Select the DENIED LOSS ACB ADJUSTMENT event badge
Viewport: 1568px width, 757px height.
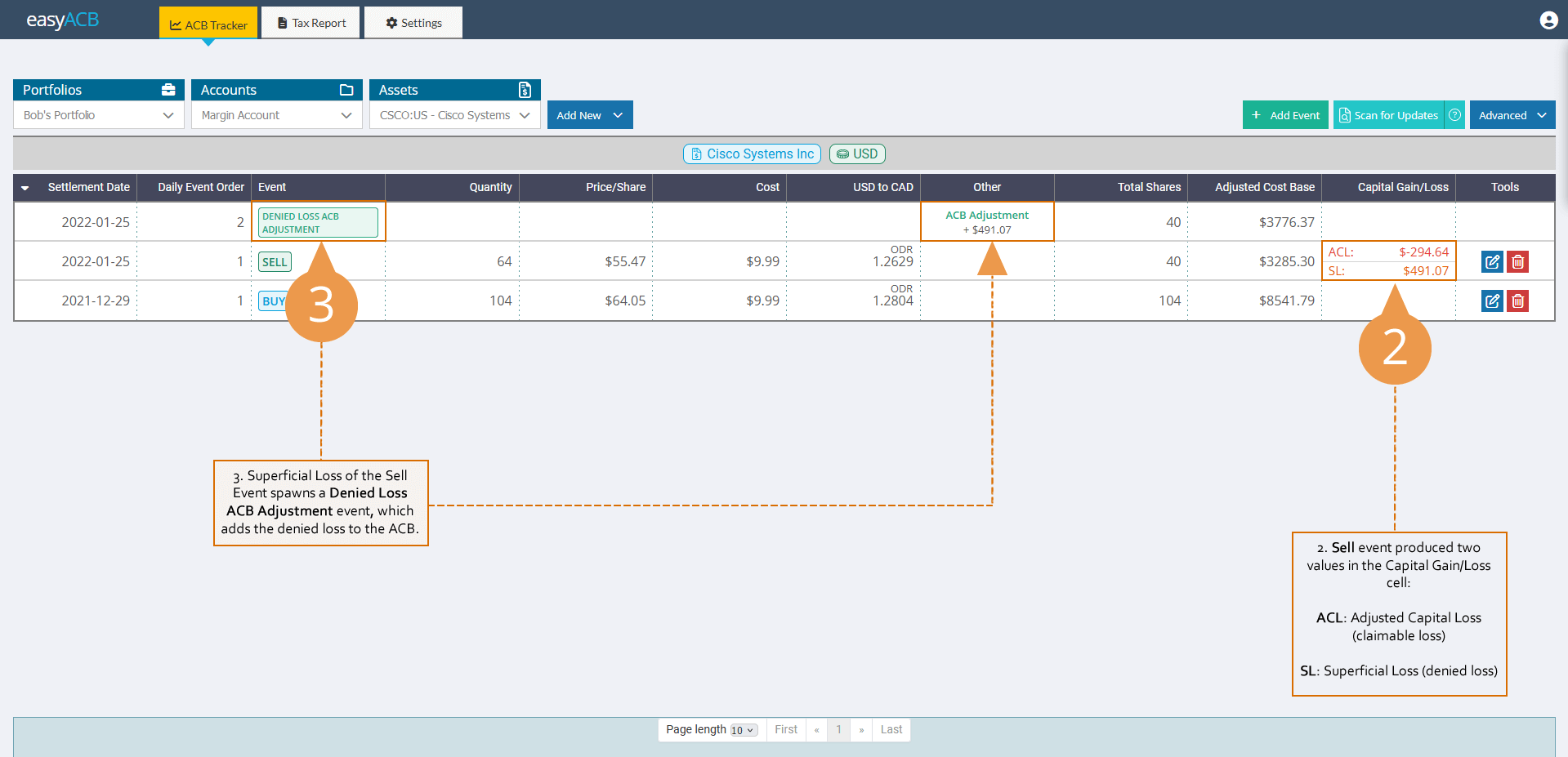pyautogui.click(x=318, y=221)
